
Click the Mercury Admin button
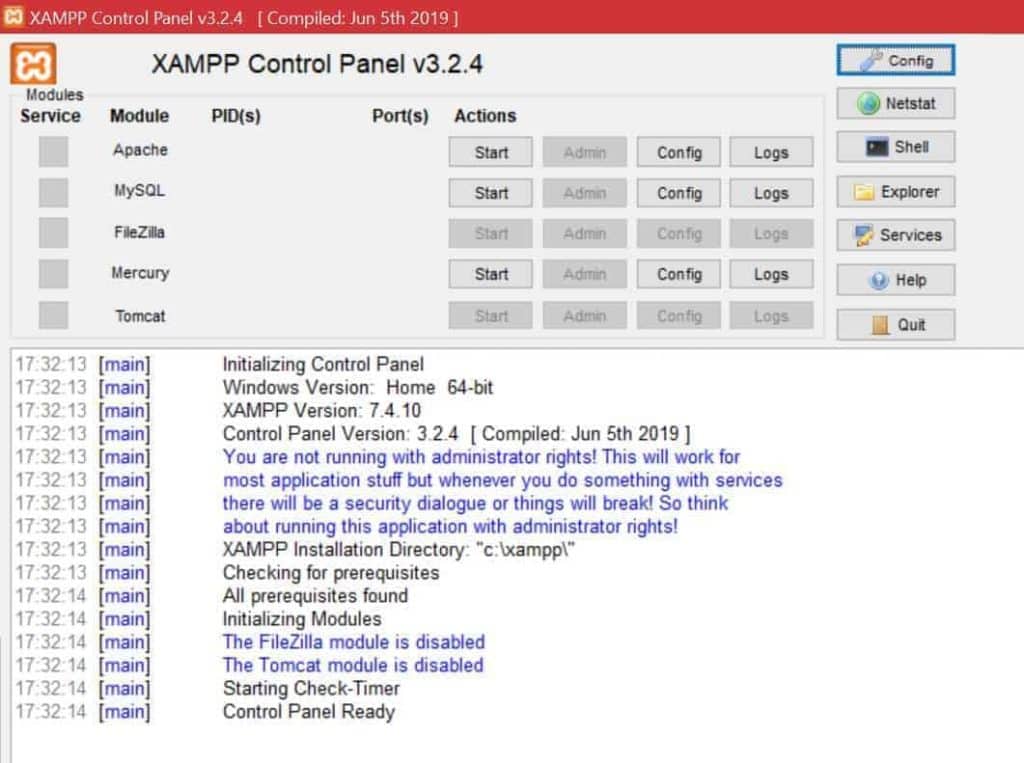[584, 274]
